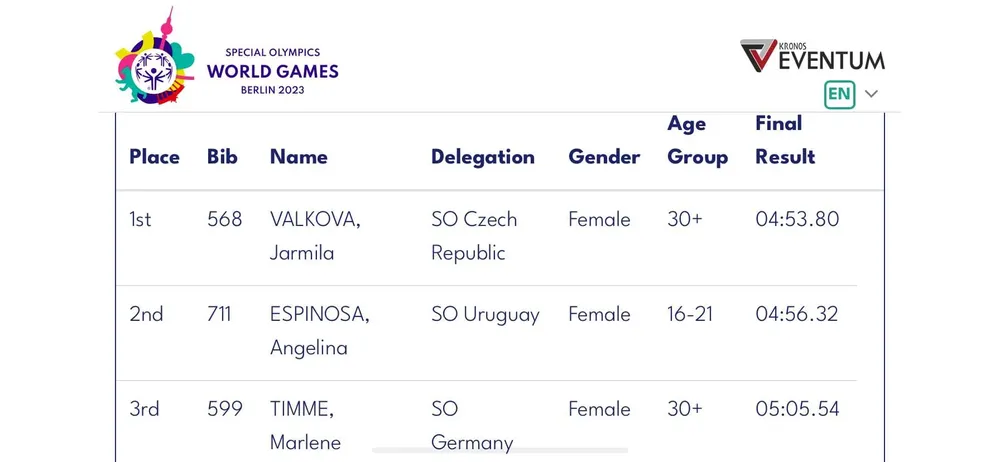
Task: Expand the language chevron arrow
Action: coord(871,94)
